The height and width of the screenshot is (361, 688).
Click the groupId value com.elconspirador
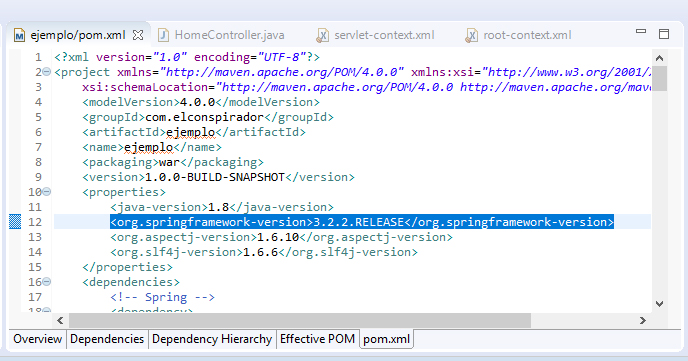pos(204,117)
